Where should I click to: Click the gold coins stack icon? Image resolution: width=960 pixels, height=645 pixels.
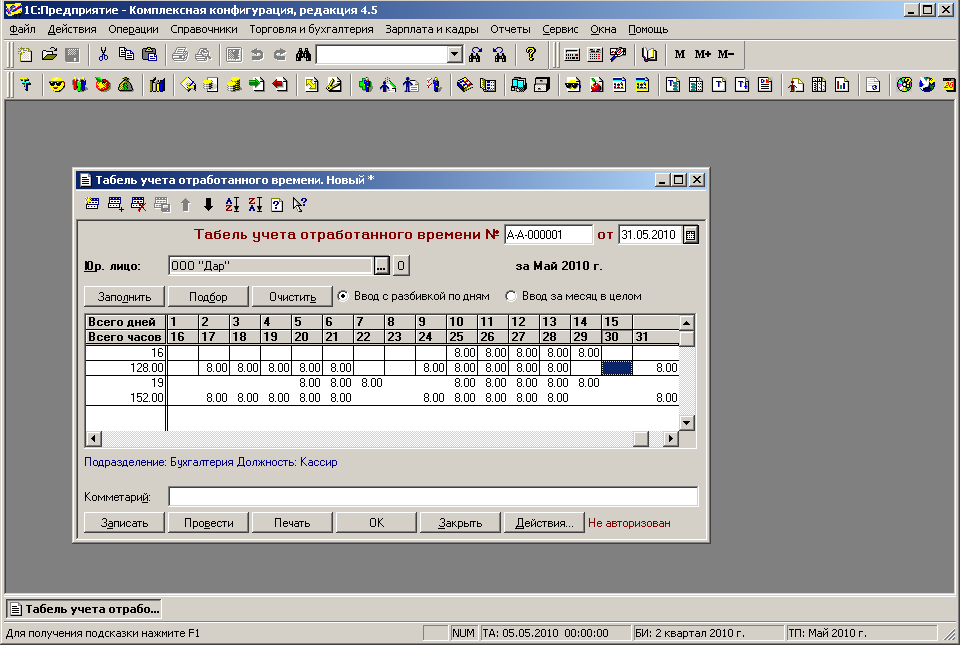point(233,84)
